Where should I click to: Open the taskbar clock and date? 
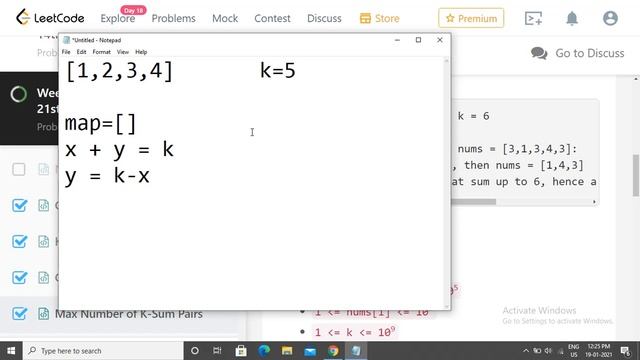(599, 351)
